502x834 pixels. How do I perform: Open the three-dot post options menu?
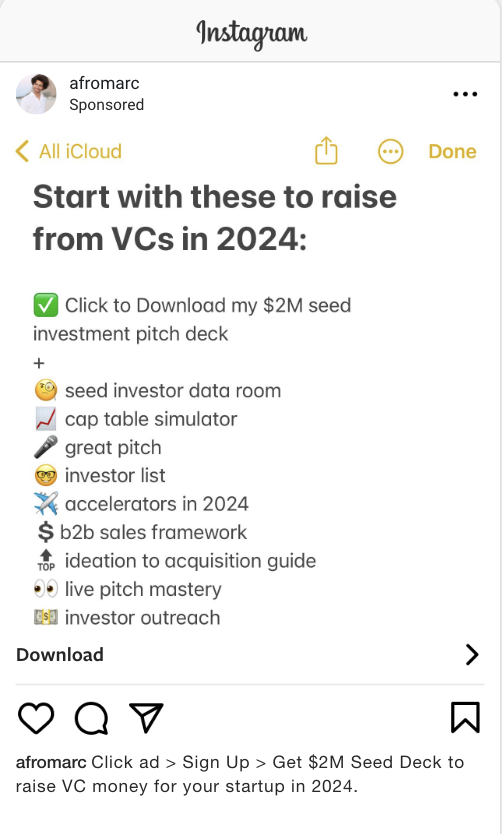tap(465, 94)
